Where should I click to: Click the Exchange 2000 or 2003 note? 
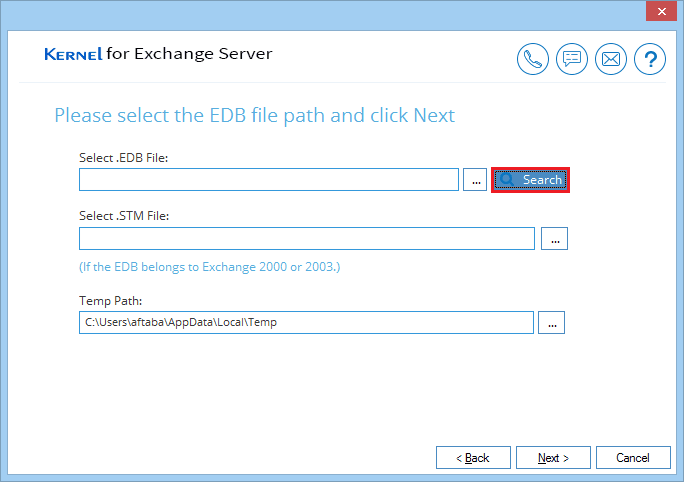[x=210, y=267]
